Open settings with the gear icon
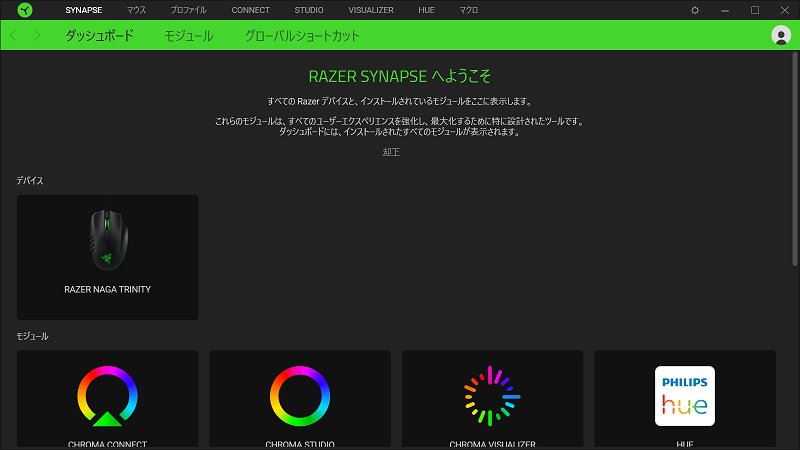The image size is (800, 450). click(695, 10)
